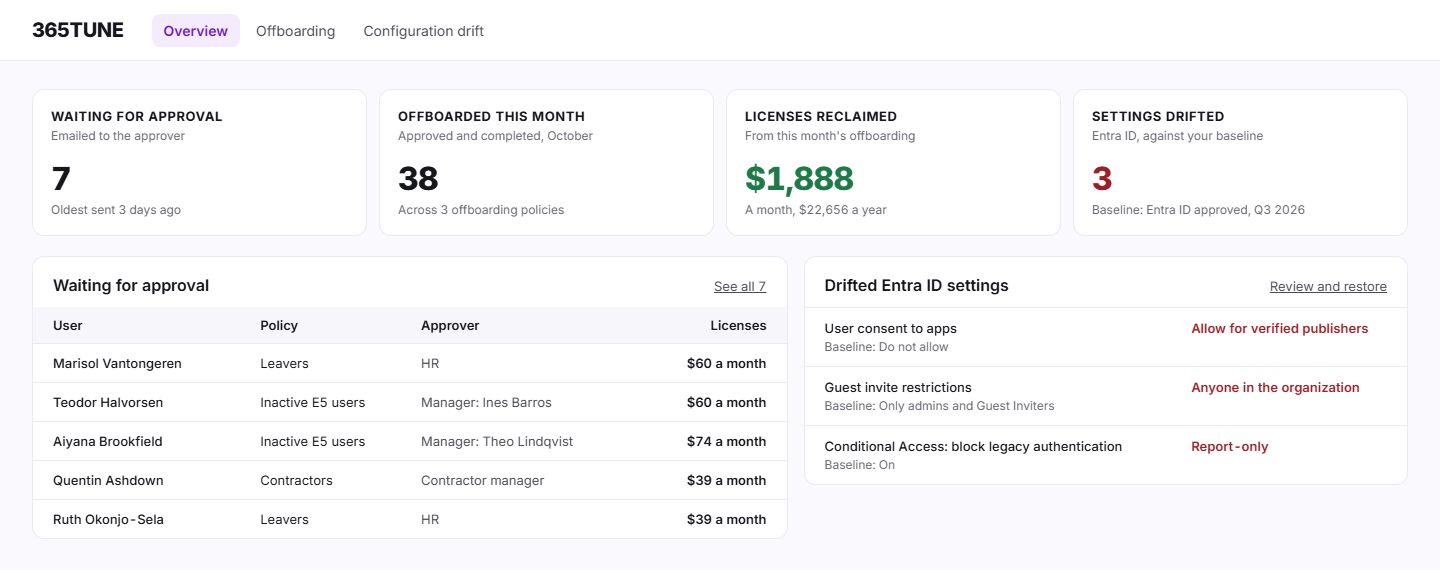
Task: Click Baseline: Only admins and Guest Inviters
Action: [x=939, y=406]
